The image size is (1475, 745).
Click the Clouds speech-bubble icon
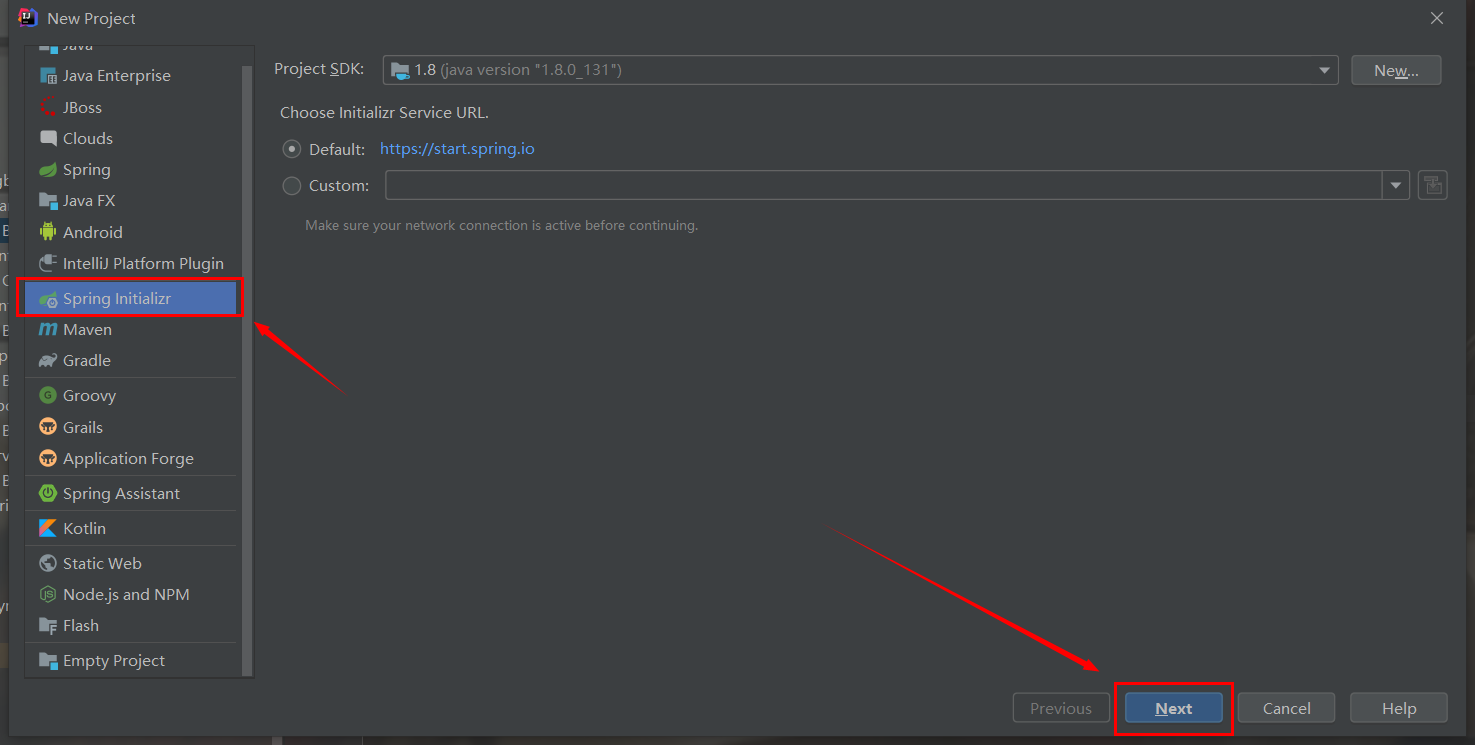click(x=48, y=138)
